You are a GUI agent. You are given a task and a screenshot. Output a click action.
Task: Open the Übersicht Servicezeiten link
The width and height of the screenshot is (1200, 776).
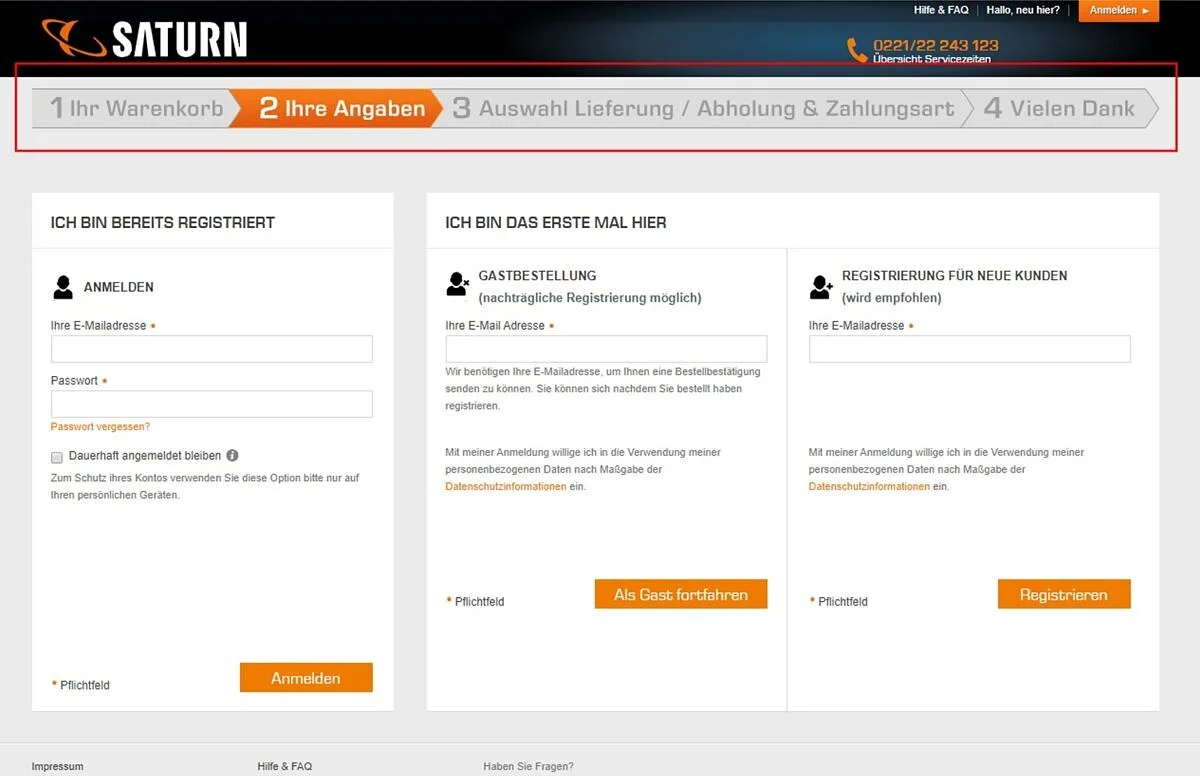(x=933, y=60)
